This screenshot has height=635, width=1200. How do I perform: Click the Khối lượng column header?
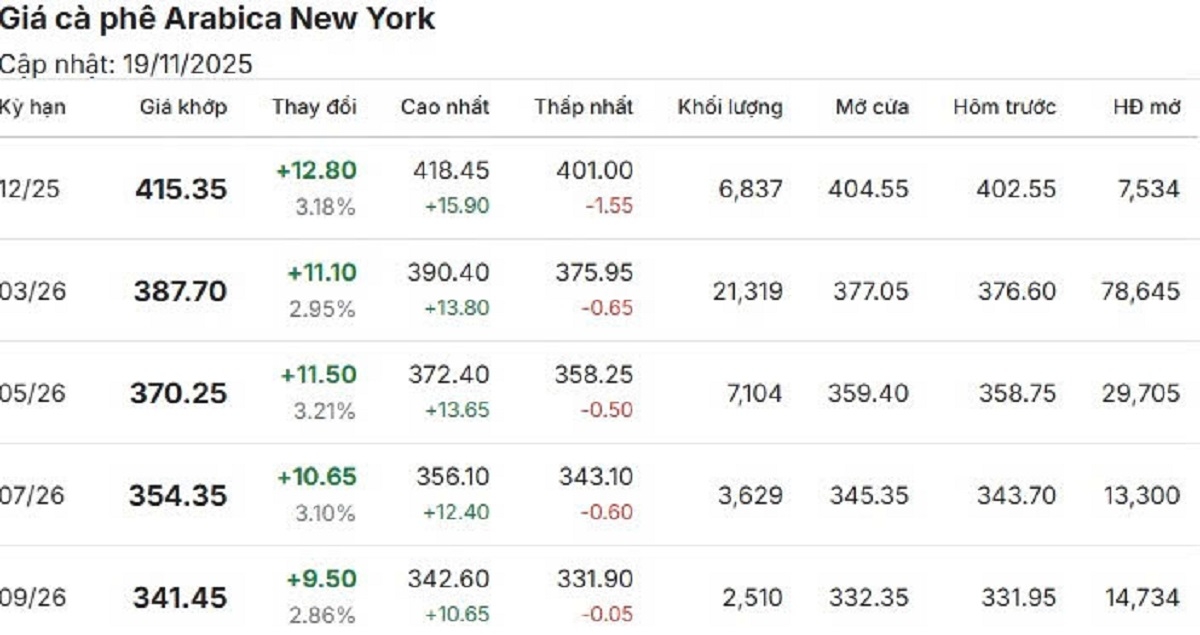pos(730,107)
